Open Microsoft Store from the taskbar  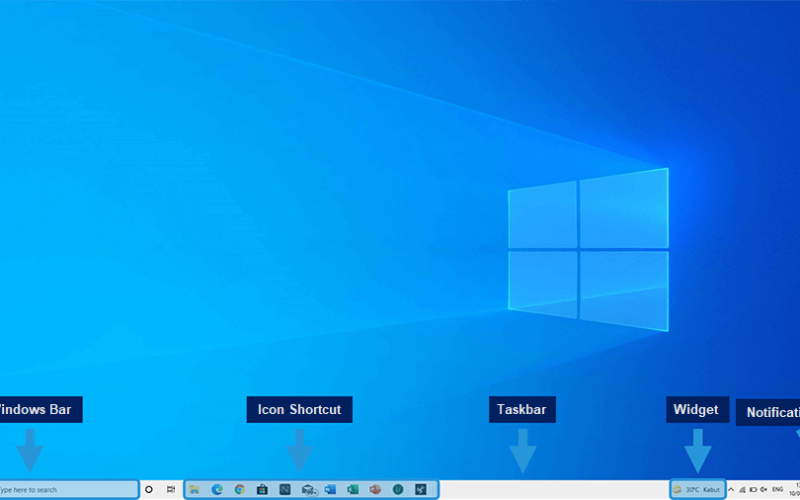click(x=262, y=489)
